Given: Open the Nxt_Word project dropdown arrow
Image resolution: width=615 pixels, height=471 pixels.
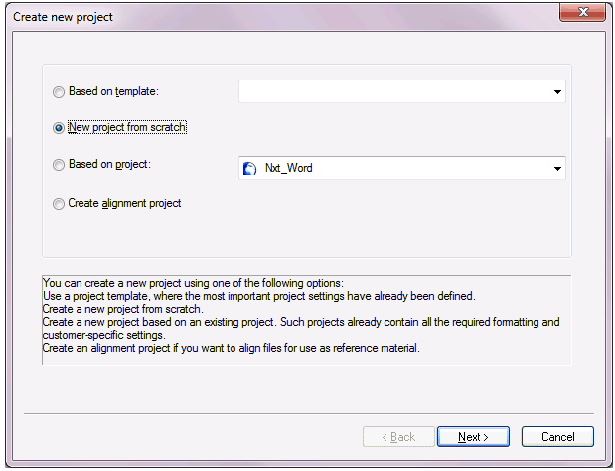Looking at the screenshot, I should coord(557,168).
